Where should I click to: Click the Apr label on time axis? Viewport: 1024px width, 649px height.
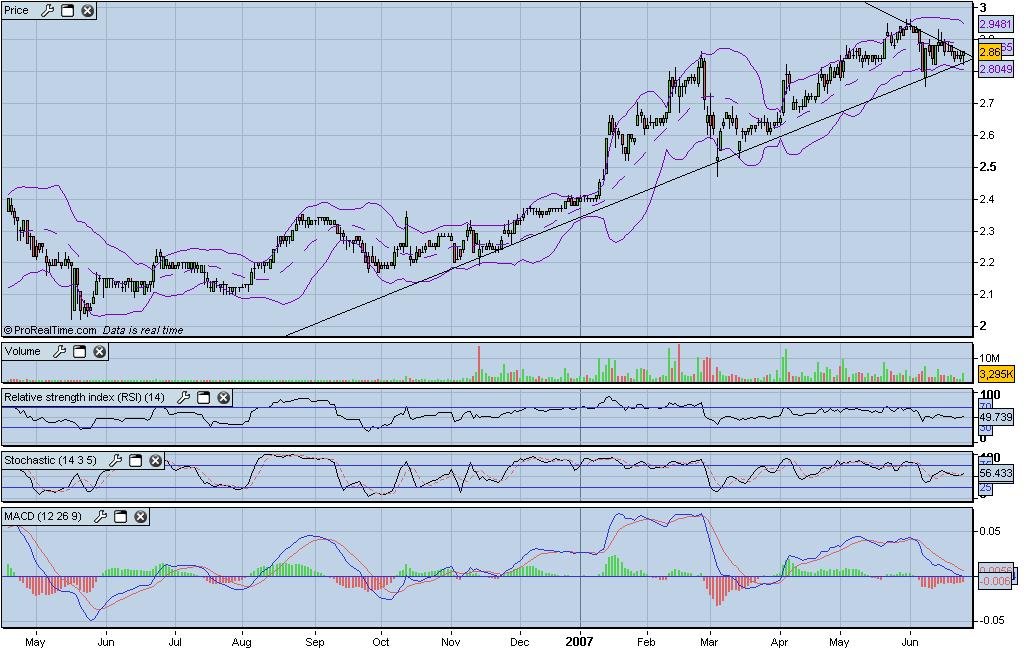tap(780, 642)
